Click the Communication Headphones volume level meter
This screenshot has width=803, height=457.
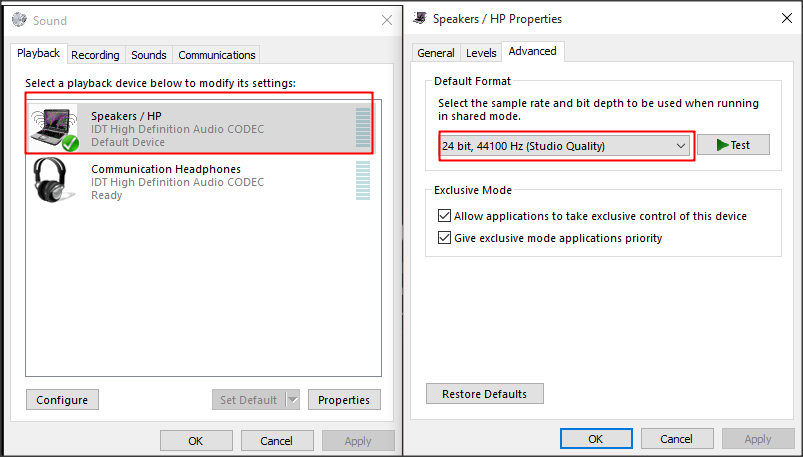tap(363, 180)
